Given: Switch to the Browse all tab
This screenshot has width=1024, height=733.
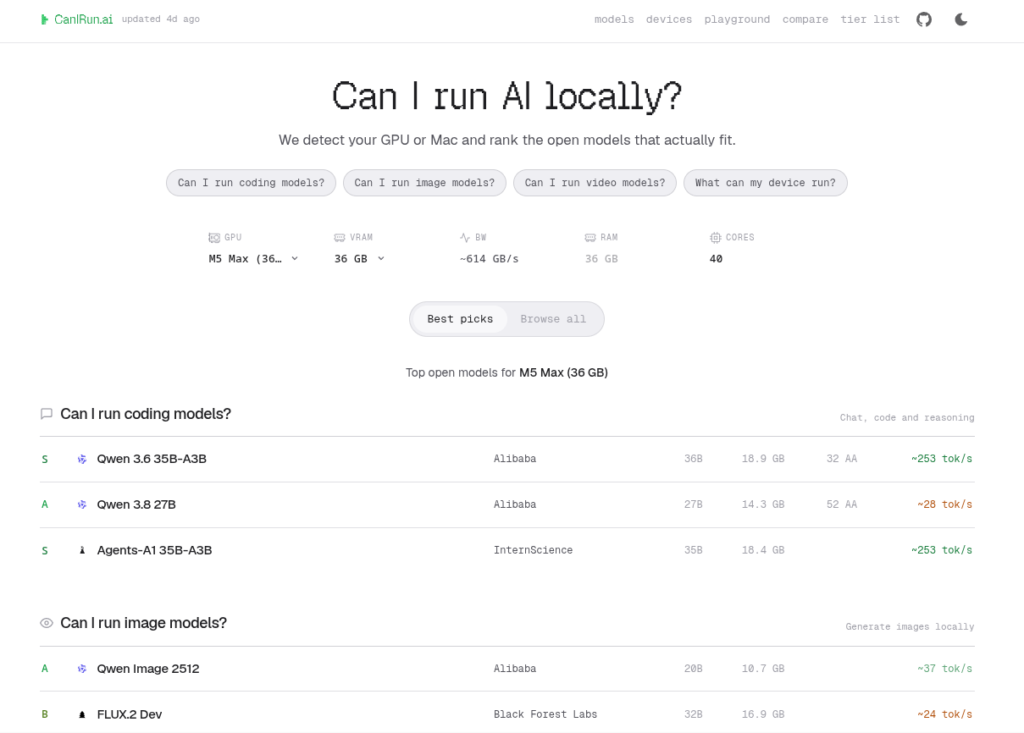Looking at the screenshot, I should 553,319.
